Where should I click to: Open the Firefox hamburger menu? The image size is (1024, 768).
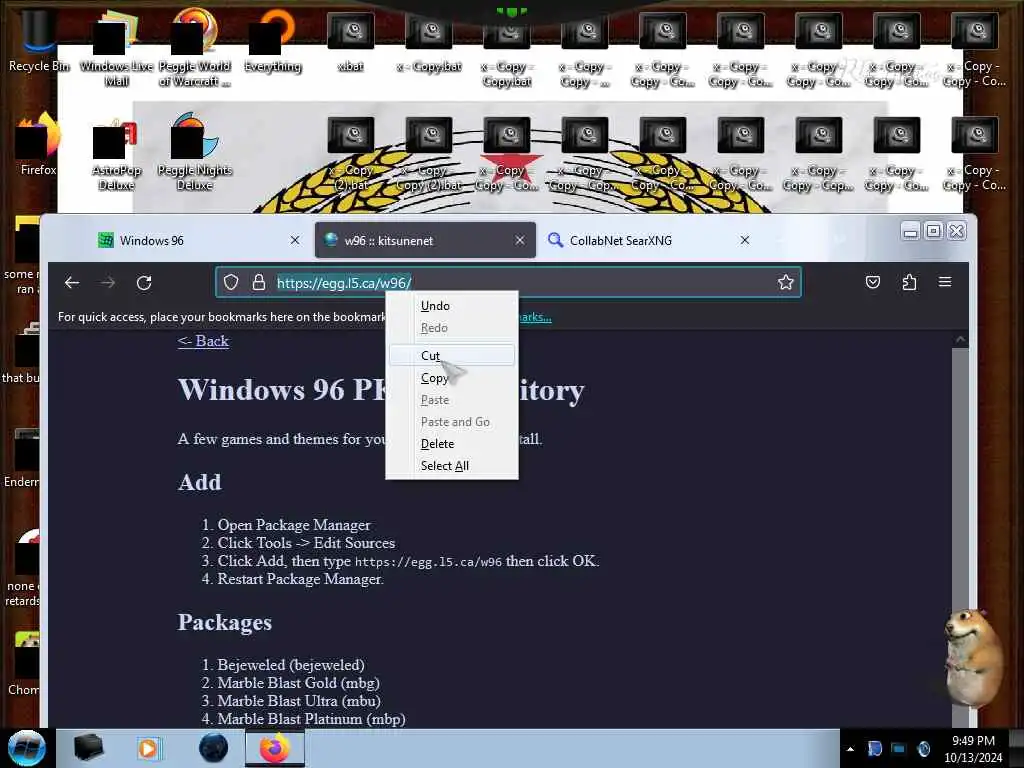pos(945,282)
